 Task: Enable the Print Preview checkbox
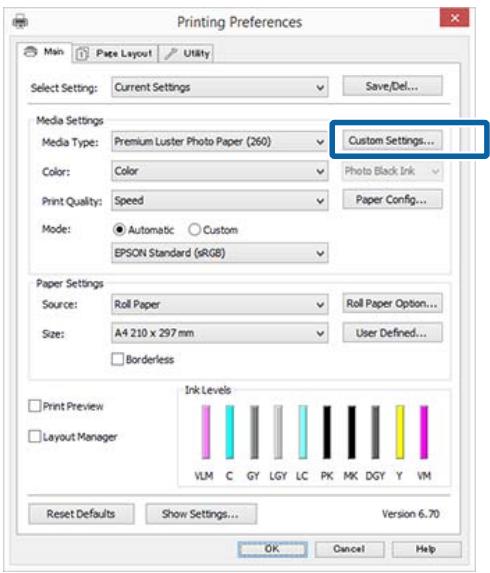34,406
